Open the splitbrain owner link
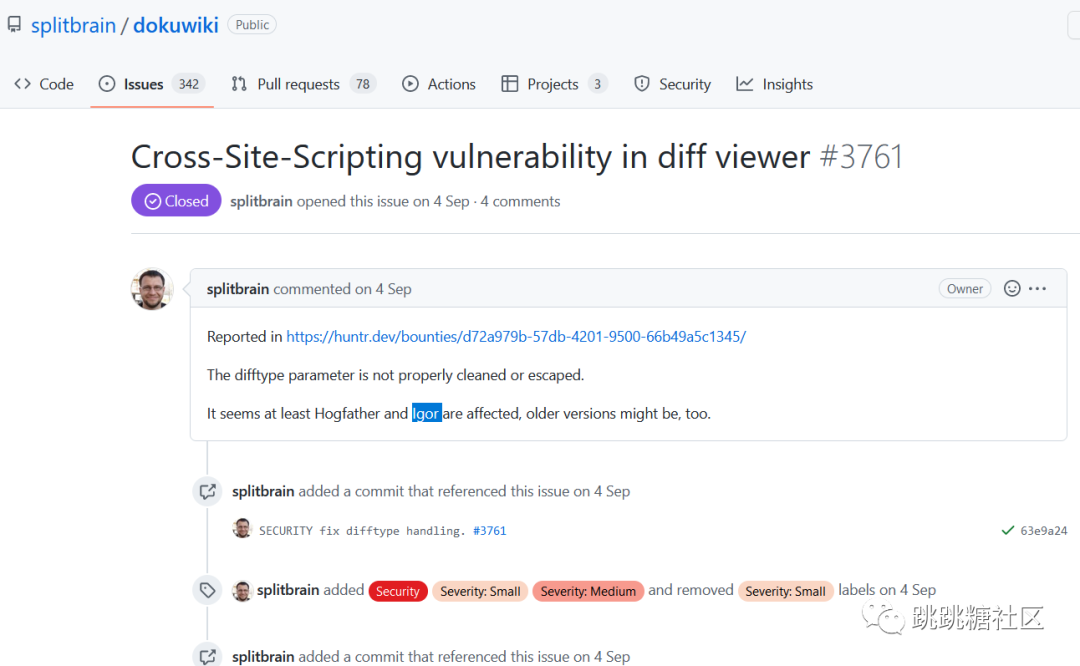 pos(73,25)
